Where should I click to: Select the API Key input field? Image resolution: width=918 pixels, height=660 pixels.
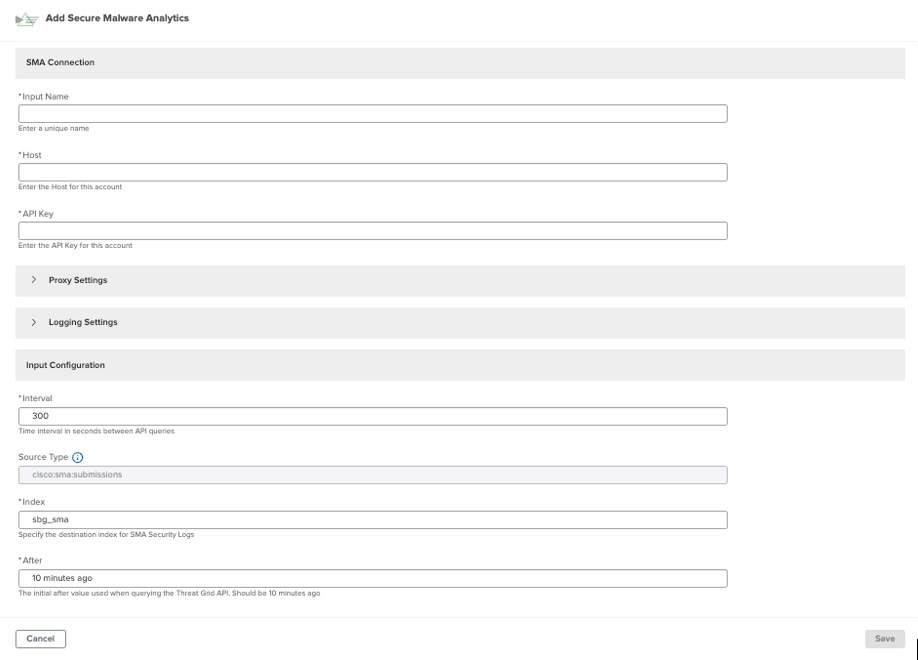tap(372, 231)
